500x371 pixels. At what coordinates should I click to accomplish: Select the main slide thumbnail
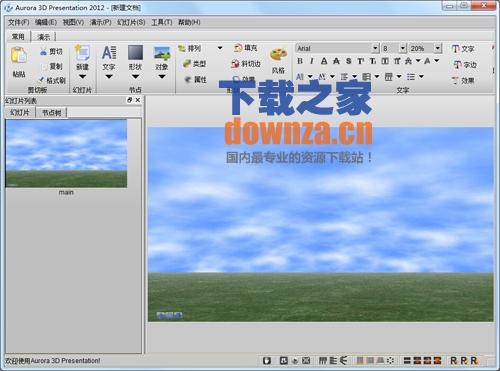pyautogui.click(x=66, y=154)
